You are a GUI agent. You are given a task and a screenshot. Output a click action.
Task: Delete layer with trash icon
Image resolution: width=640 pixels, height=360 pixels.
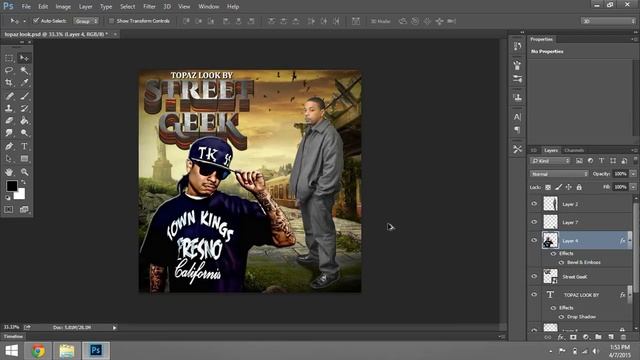click(623, 337)
